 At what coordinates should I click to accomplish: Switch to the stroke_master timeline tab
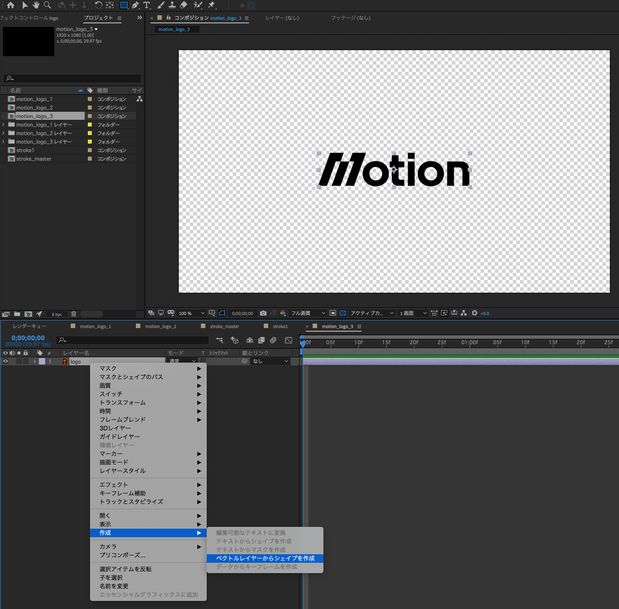click(224, 326)
